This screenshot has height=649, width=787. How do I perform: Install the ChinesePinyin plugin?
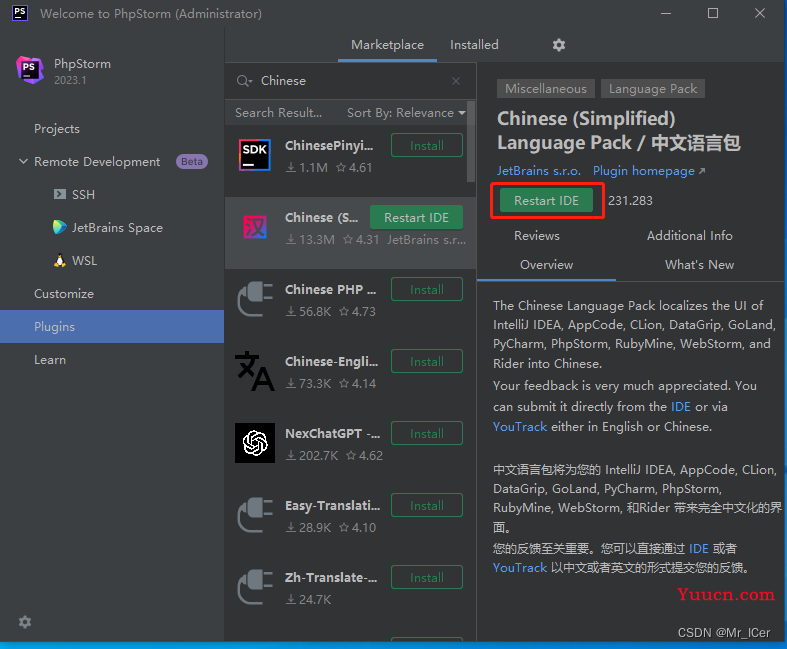pos(427,146)
